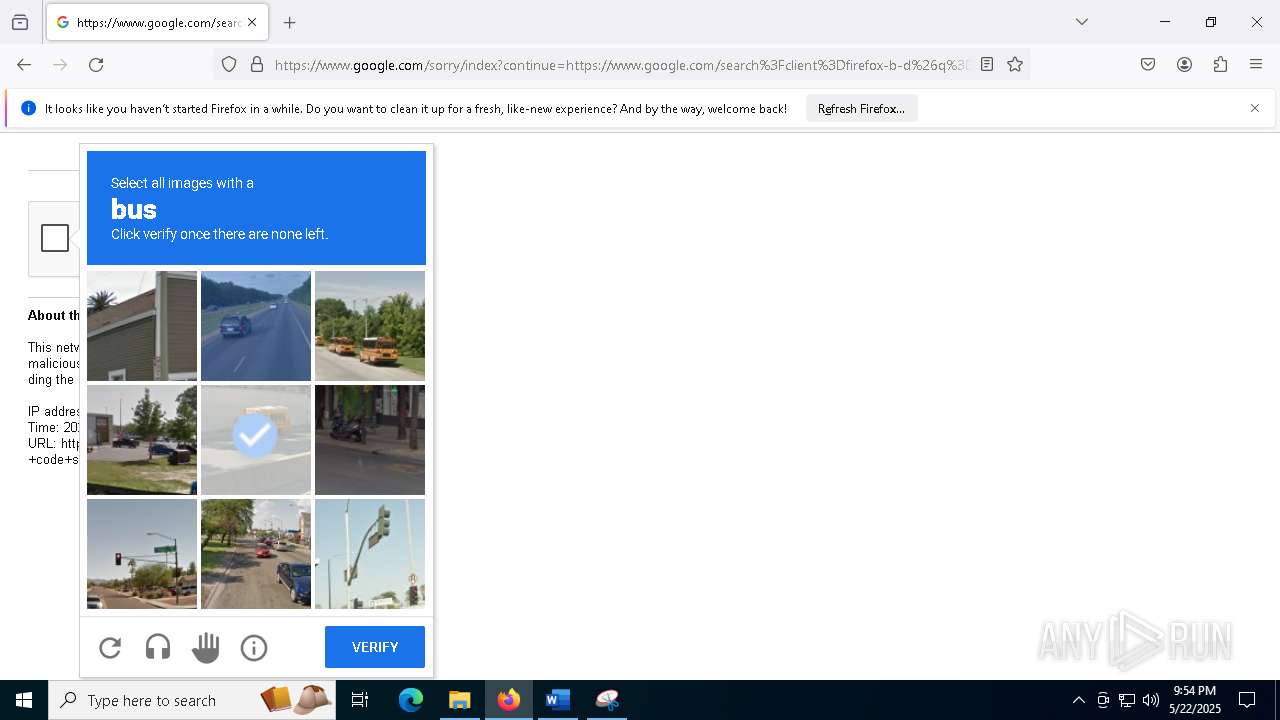Click the VERIFY button
The width and height of the screenshot is (1280, 720).
click(x=375, y=647)
